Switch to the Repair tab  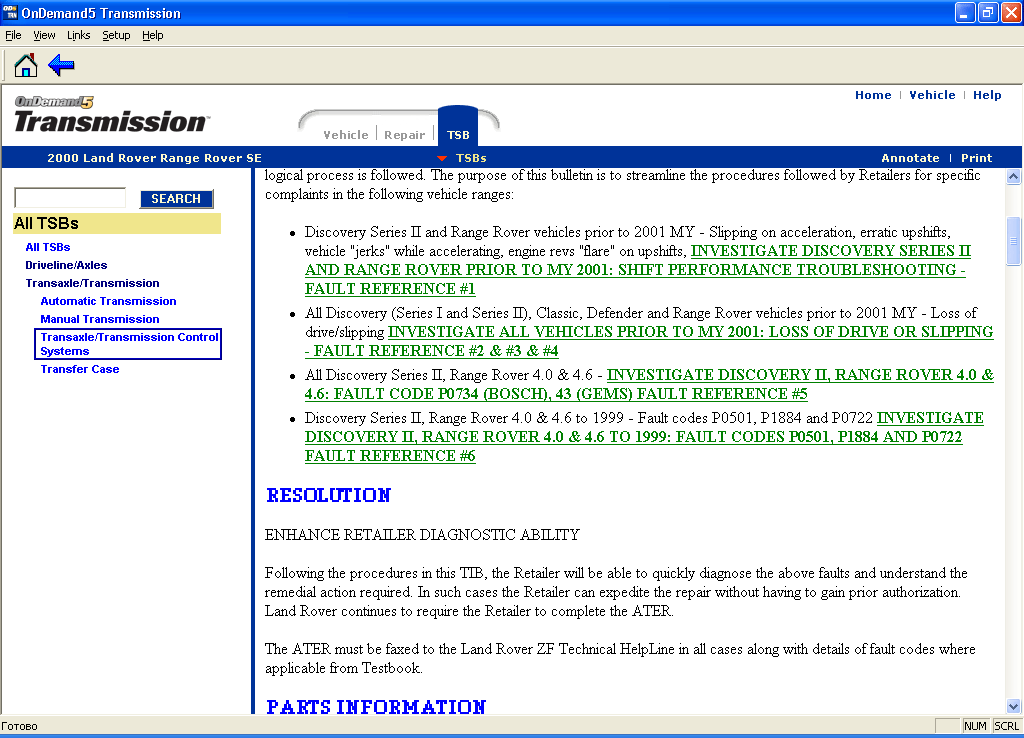coord(404,135)
